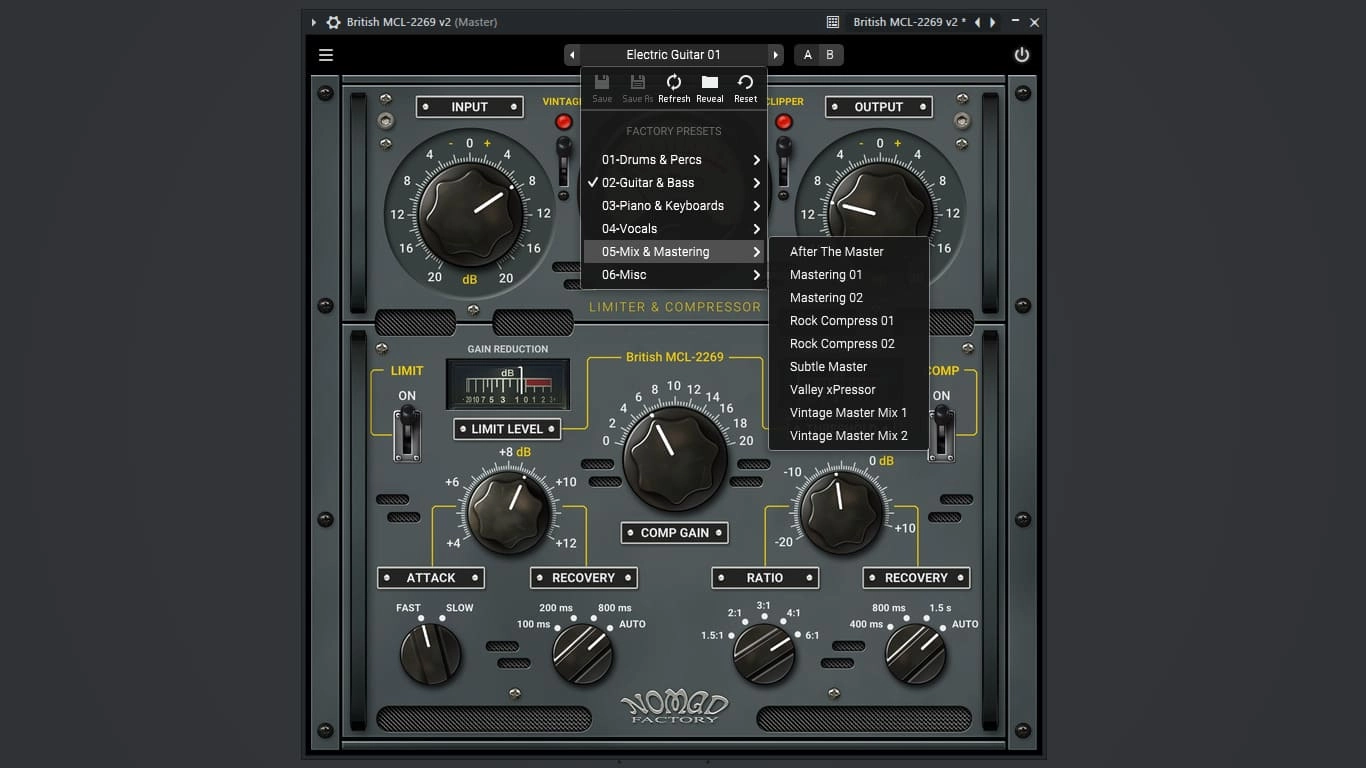This screenshot has width=1366, height=768.
Task: Click the compressor knob marked -20 to +10 dB
Action: click(840, 513)
